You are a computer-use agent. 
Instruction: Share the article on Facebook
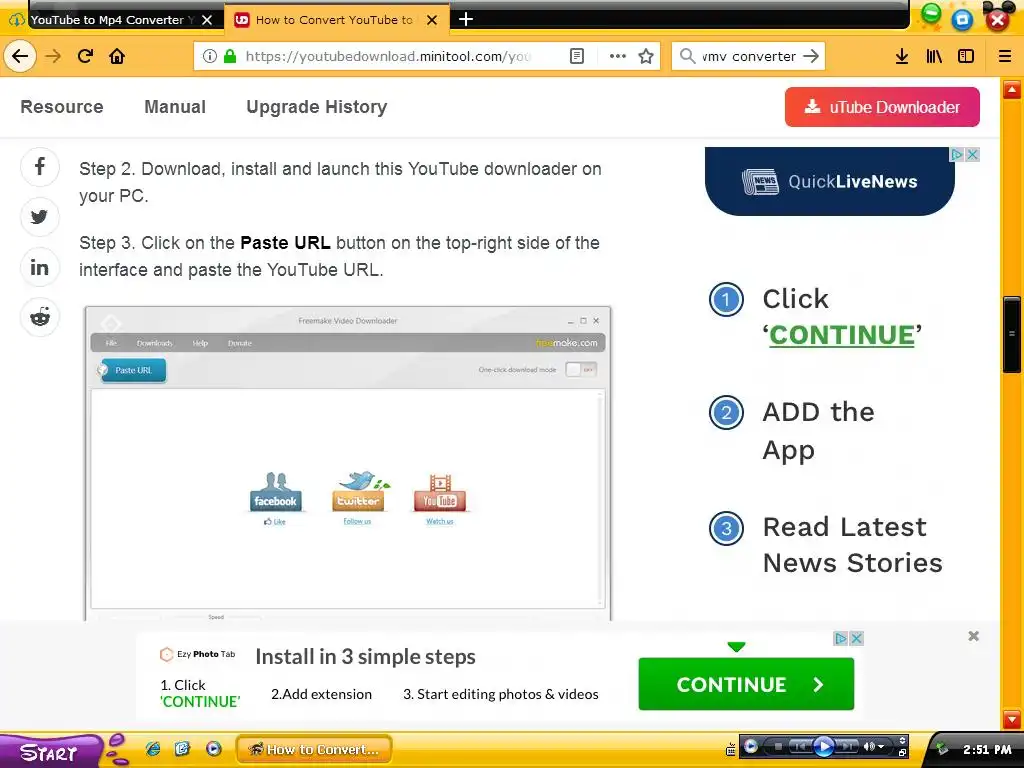[40, 167]
